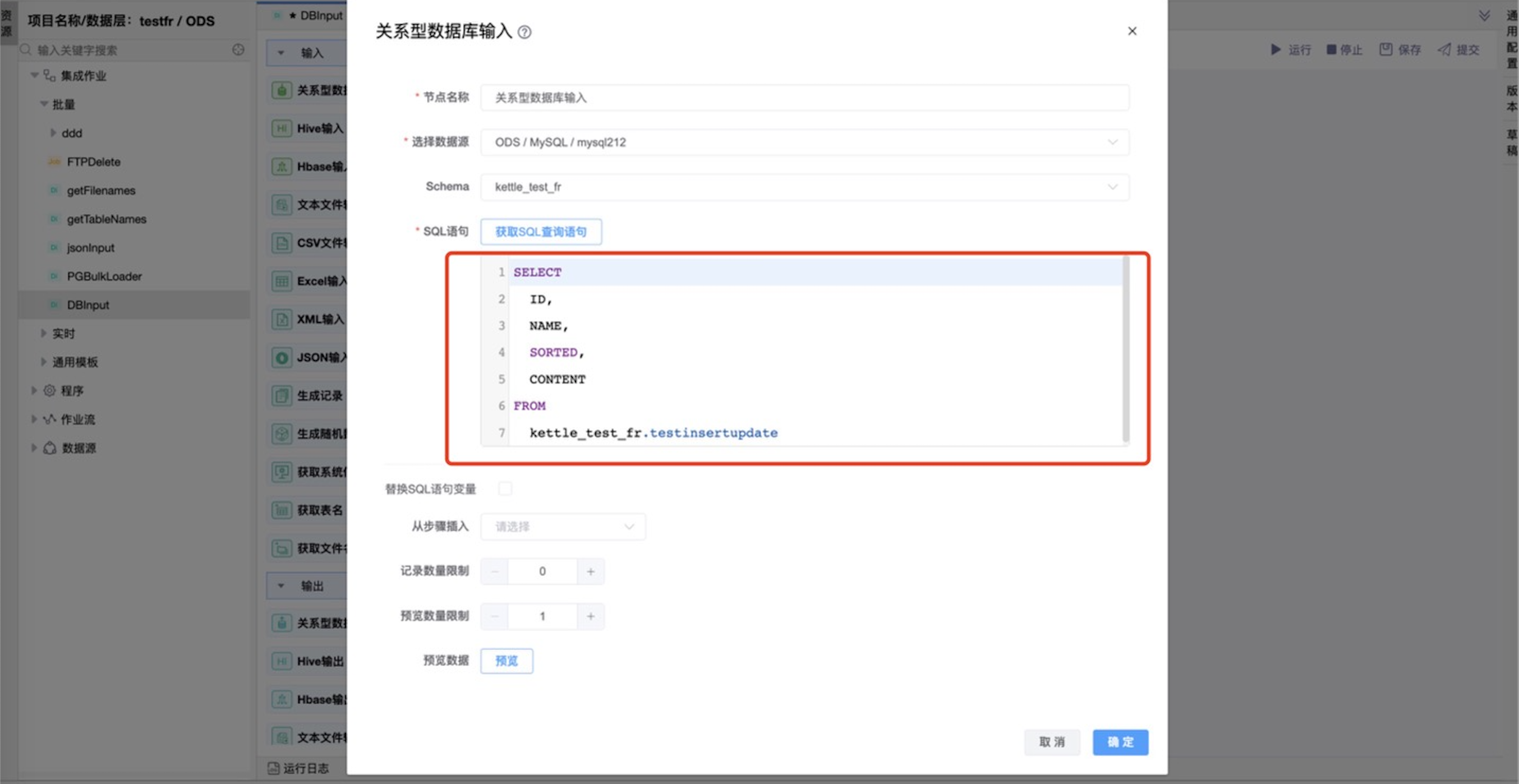Click the 预览 button

click(x=506, y=660)
